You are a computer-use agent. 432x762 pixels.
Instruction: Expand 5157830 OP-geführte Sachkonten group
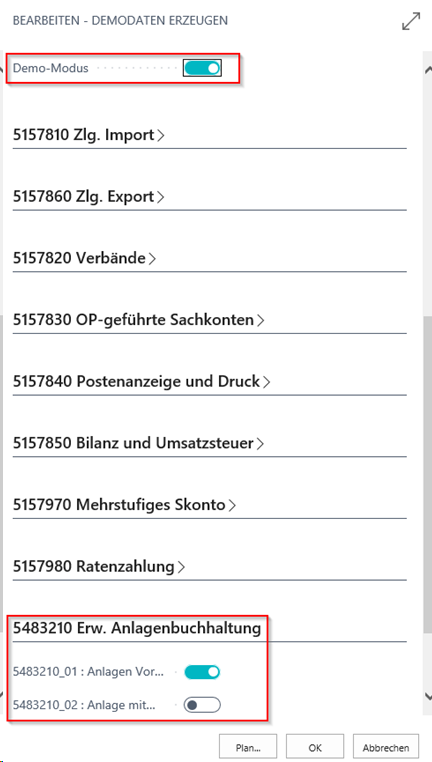[138, 320]
